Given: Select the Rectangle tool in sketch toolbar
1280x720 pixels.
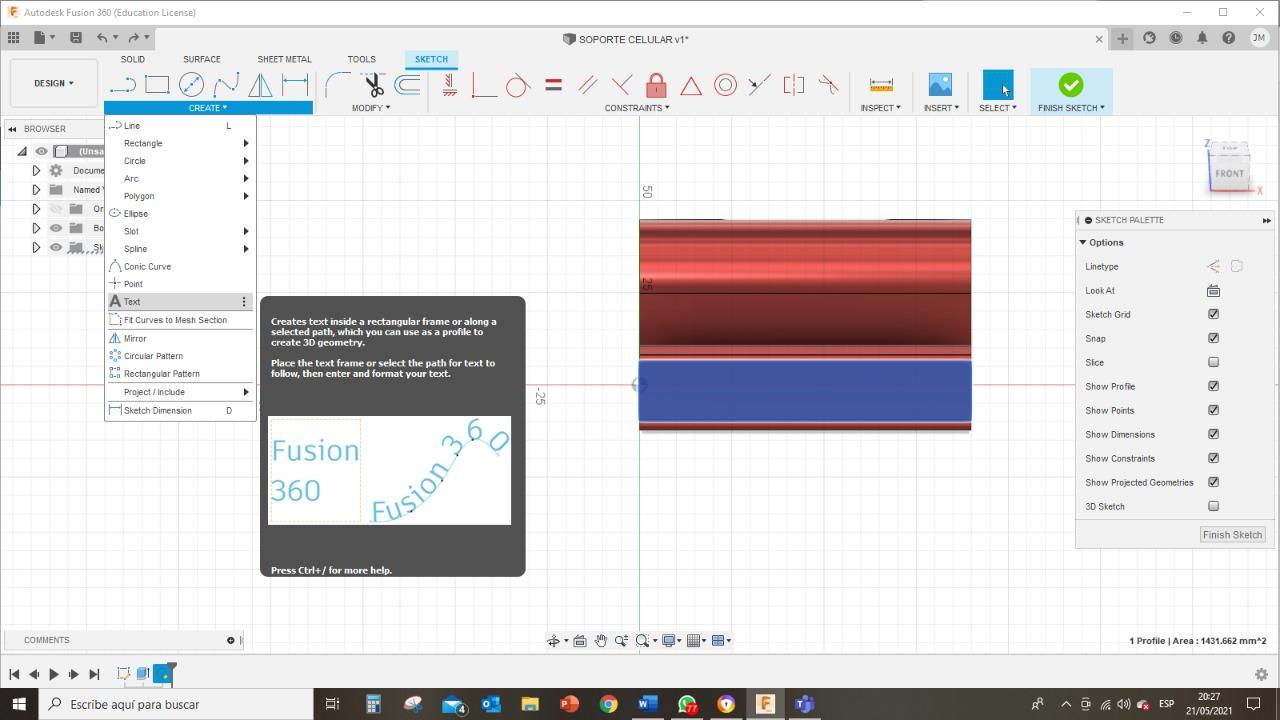Looking at the screenshot, I should 157,85.
